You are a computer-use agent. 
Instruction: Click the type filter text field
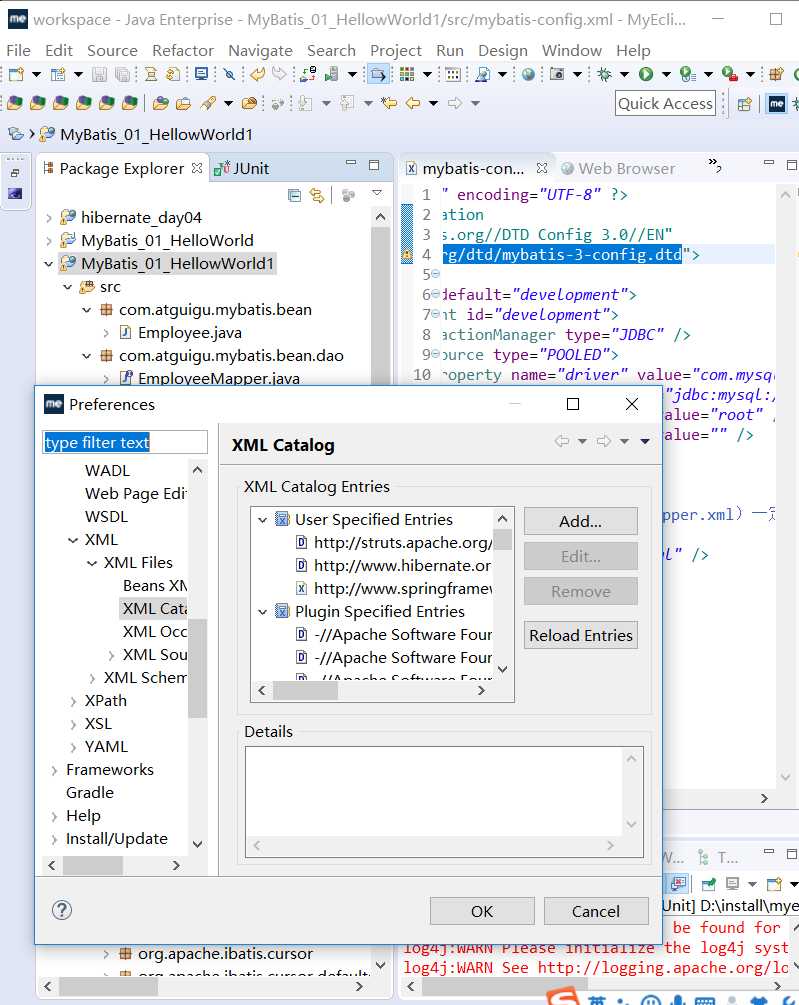125,442
